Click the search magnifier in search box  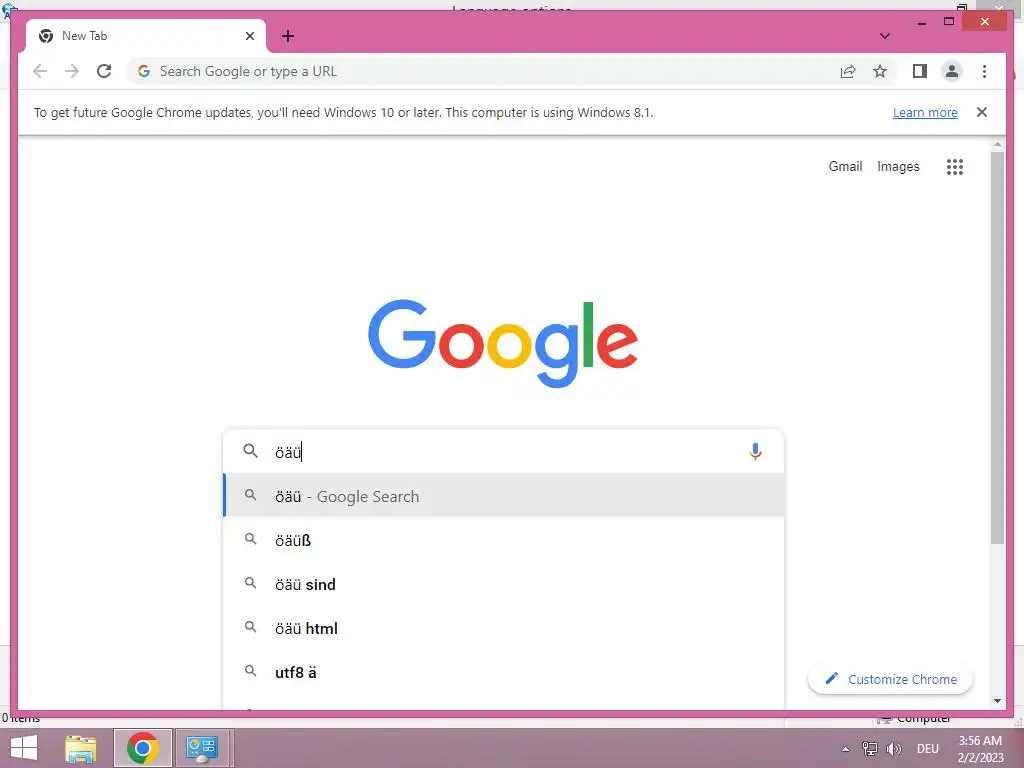click(x=250, y=451)
